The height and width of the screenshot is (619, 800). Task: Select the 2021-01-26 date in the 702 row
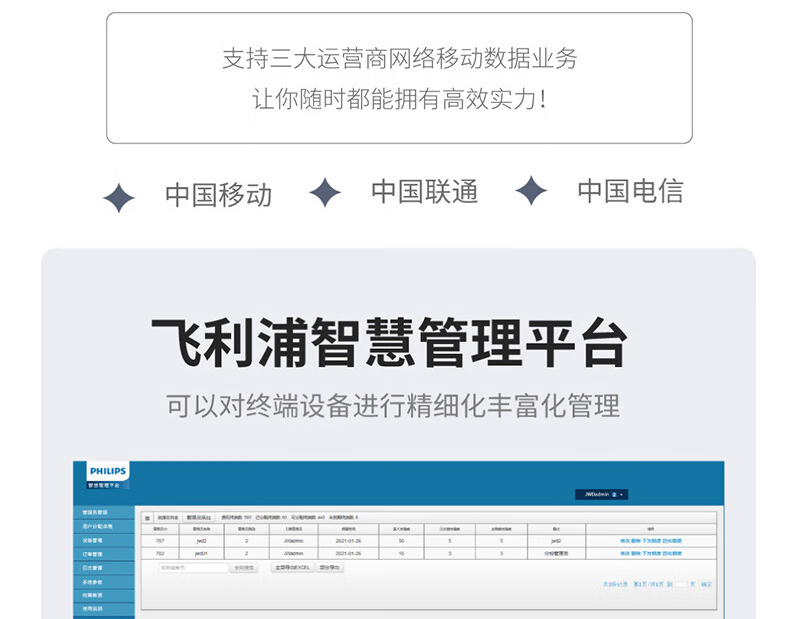[x=348, y=553]
